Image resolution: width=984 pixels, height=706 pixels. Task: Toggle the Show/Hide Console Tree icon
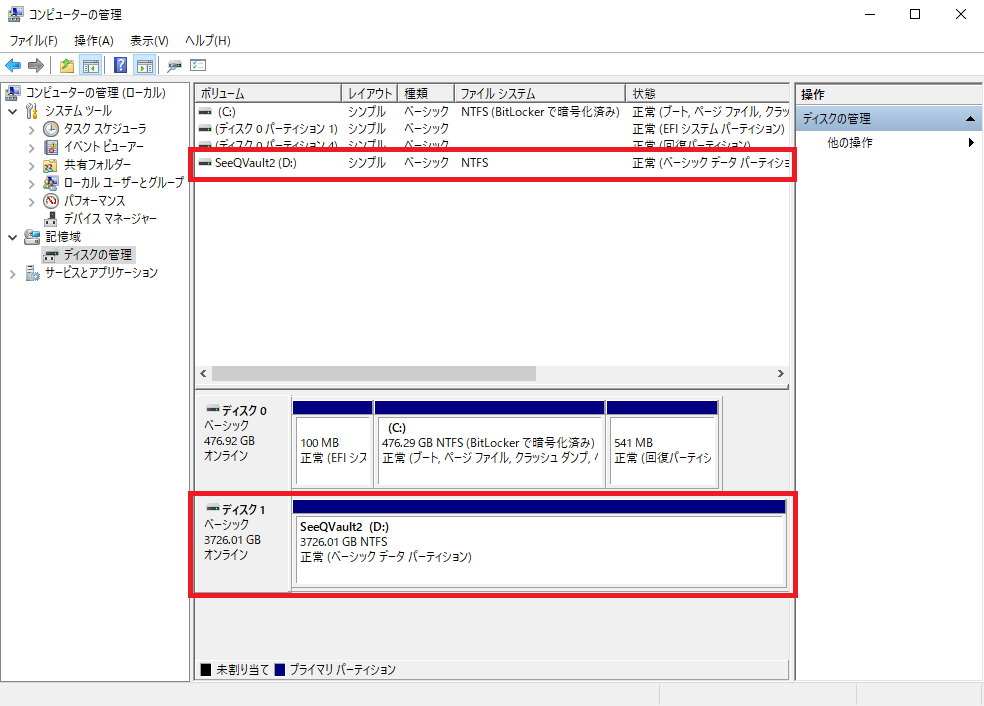point(90,66)
